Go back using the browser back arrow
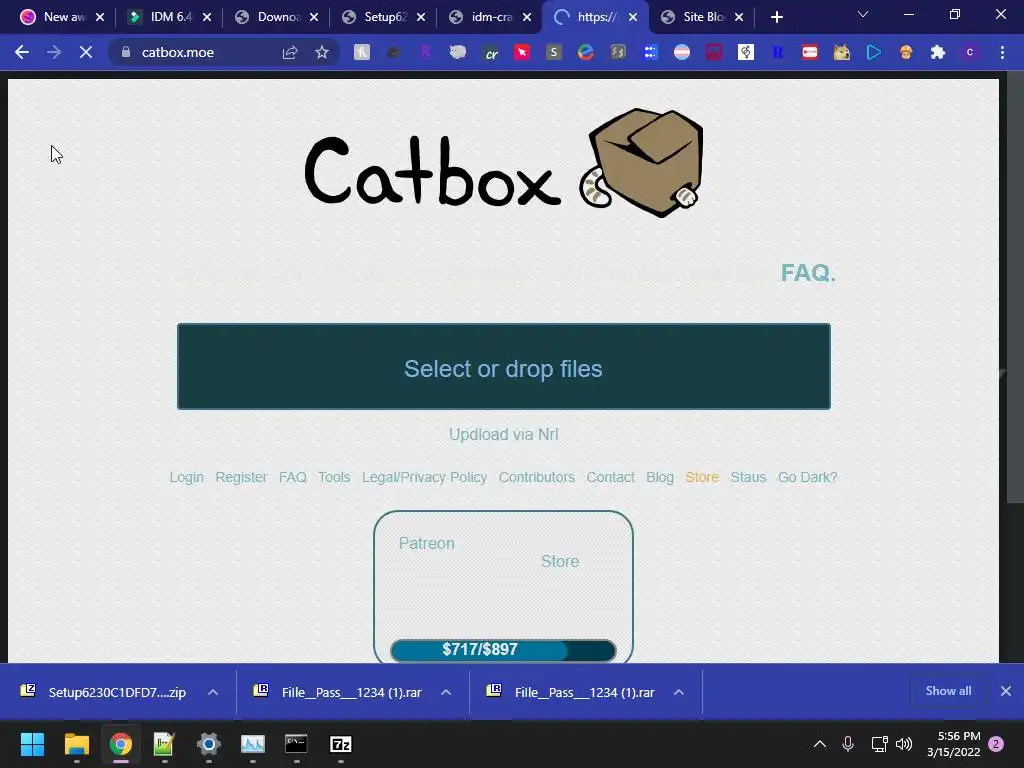Viewport: 1024px width, 768px height. (x=22, y=52)
